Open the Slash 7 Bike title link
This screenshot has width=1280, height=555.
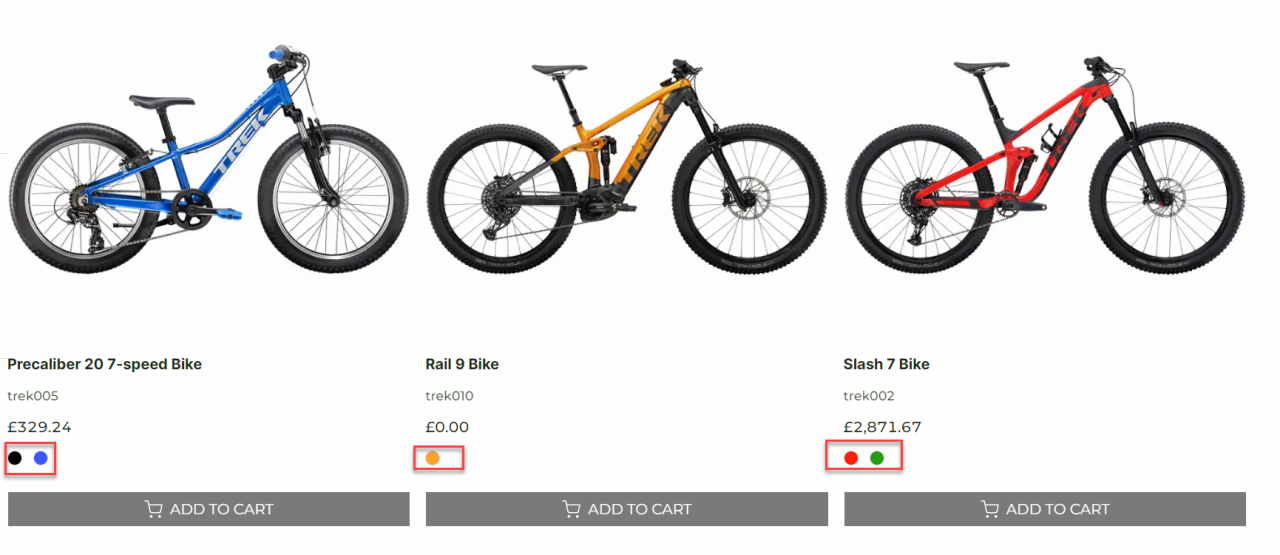click(x=886, y=364)
